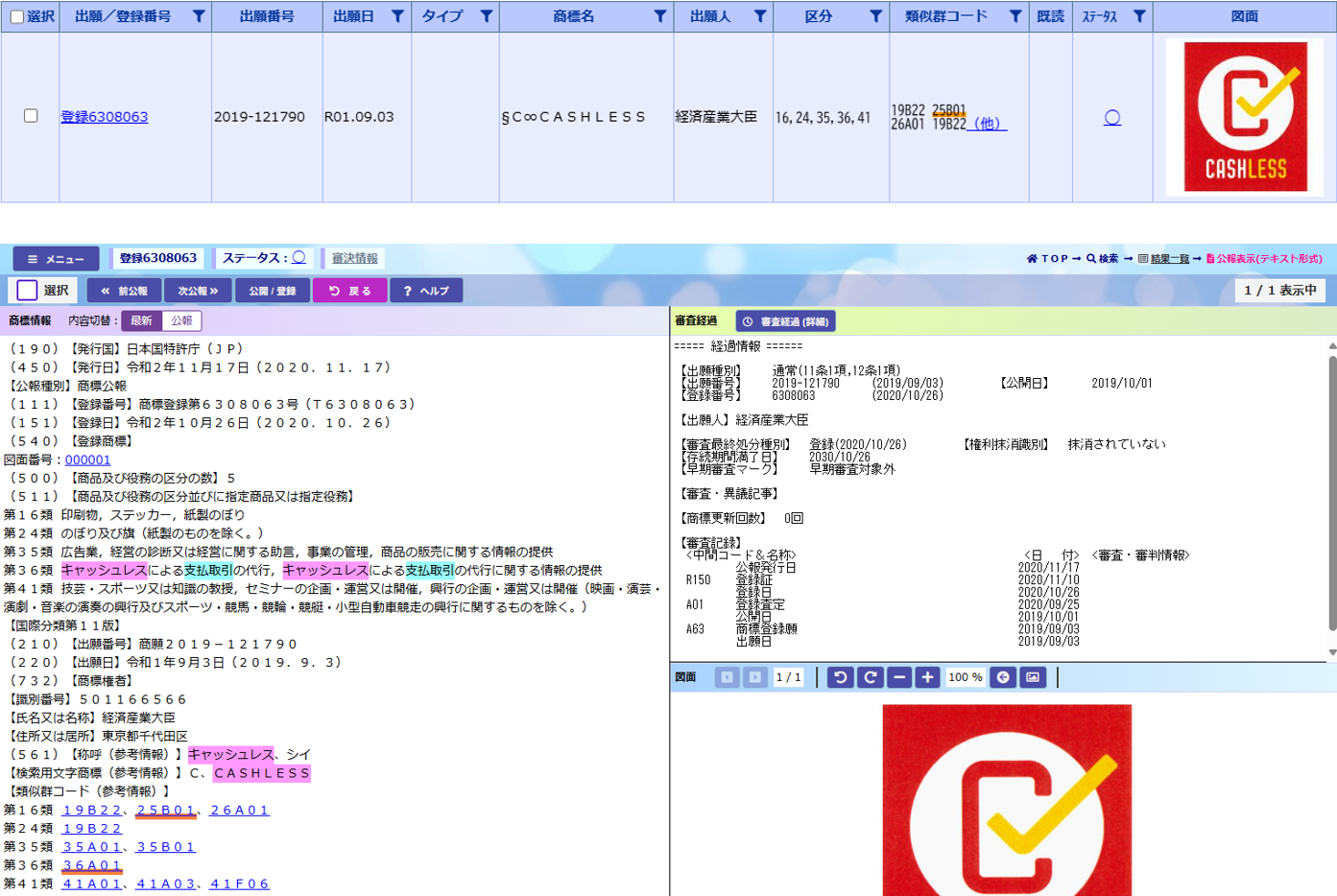Screen dimensions: 1337x896
Task: Switch content view to 最新
Action: [x=142, y=320]
